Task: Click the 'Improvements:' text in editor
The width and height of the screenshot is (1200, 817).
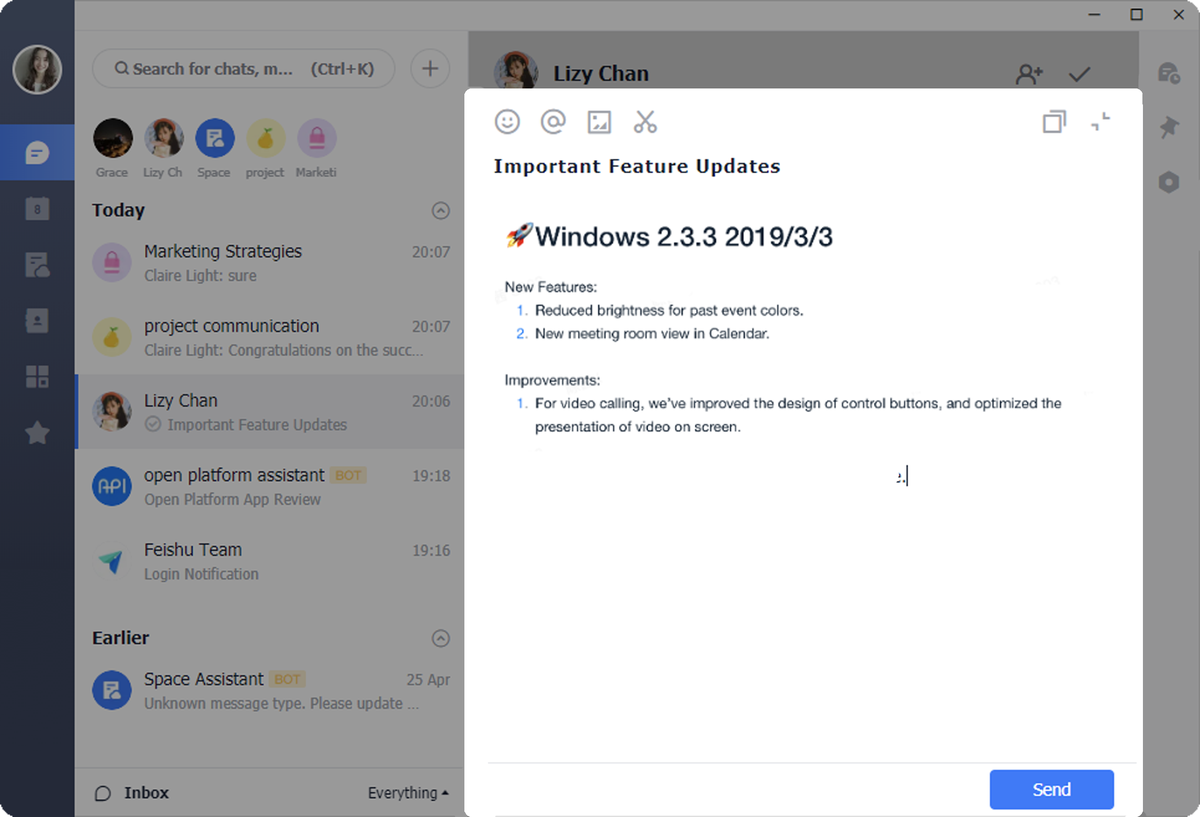Action: pyautogui.click(x=552, y=380)
